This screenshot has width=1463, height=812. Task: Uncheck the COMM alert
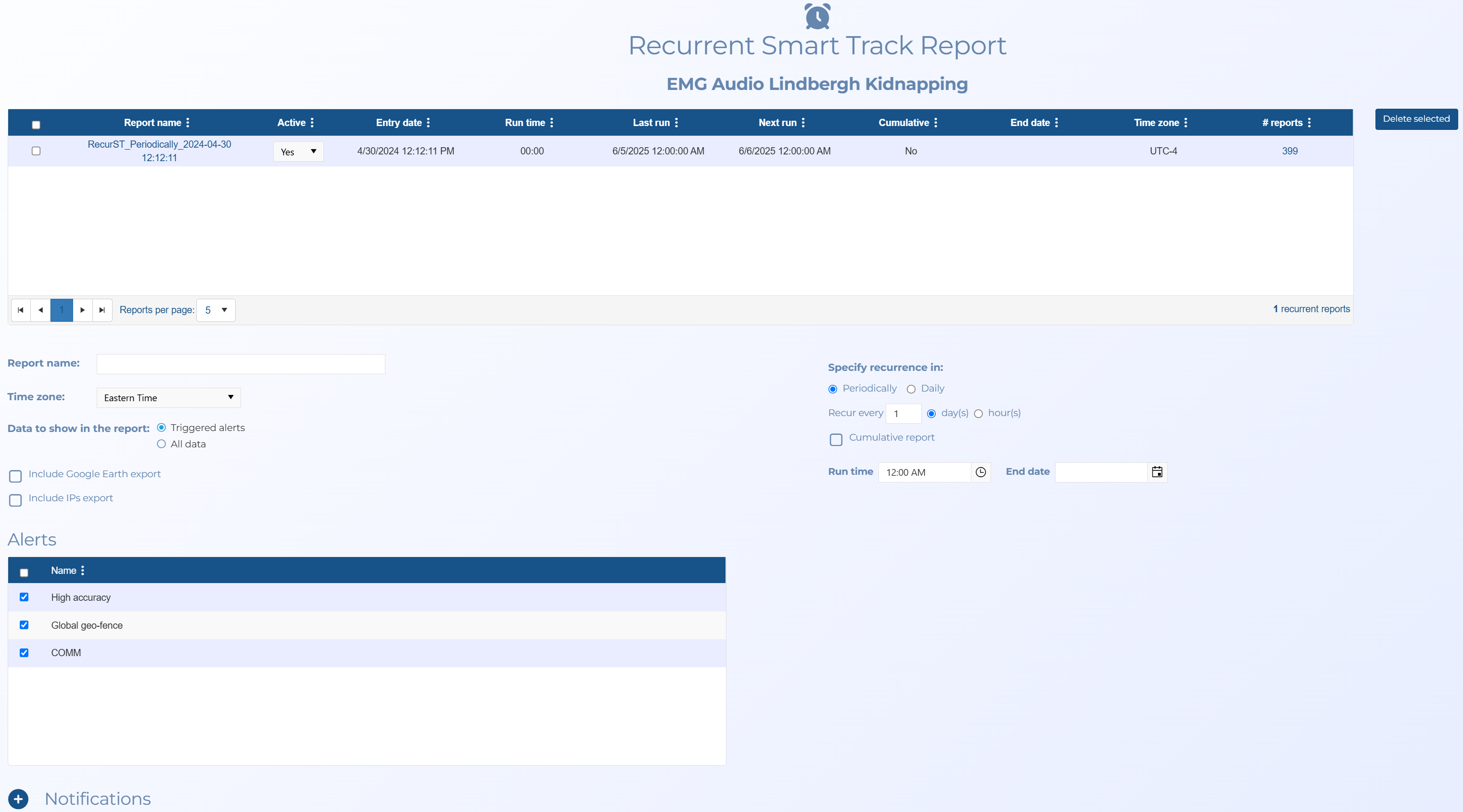point(24,653)
